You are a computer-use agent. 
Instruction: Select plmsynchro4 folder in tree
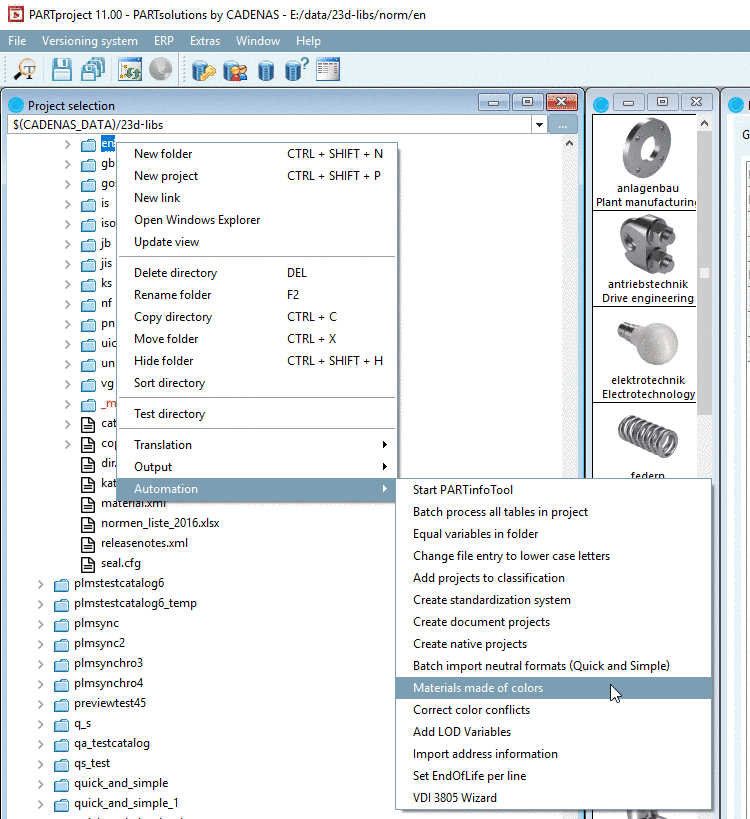[108, 683]
